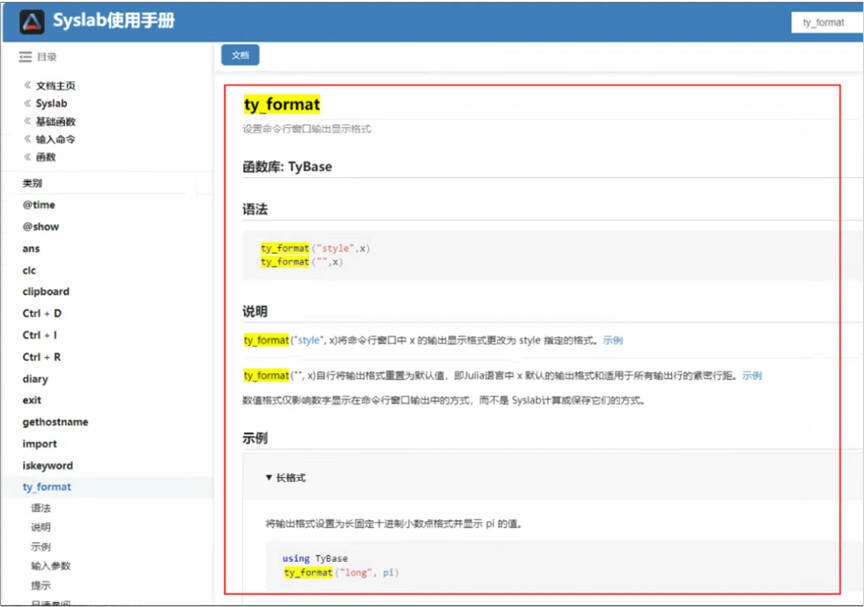
Task: Click the 语法 section heading
Action: (x=255, y=209)
